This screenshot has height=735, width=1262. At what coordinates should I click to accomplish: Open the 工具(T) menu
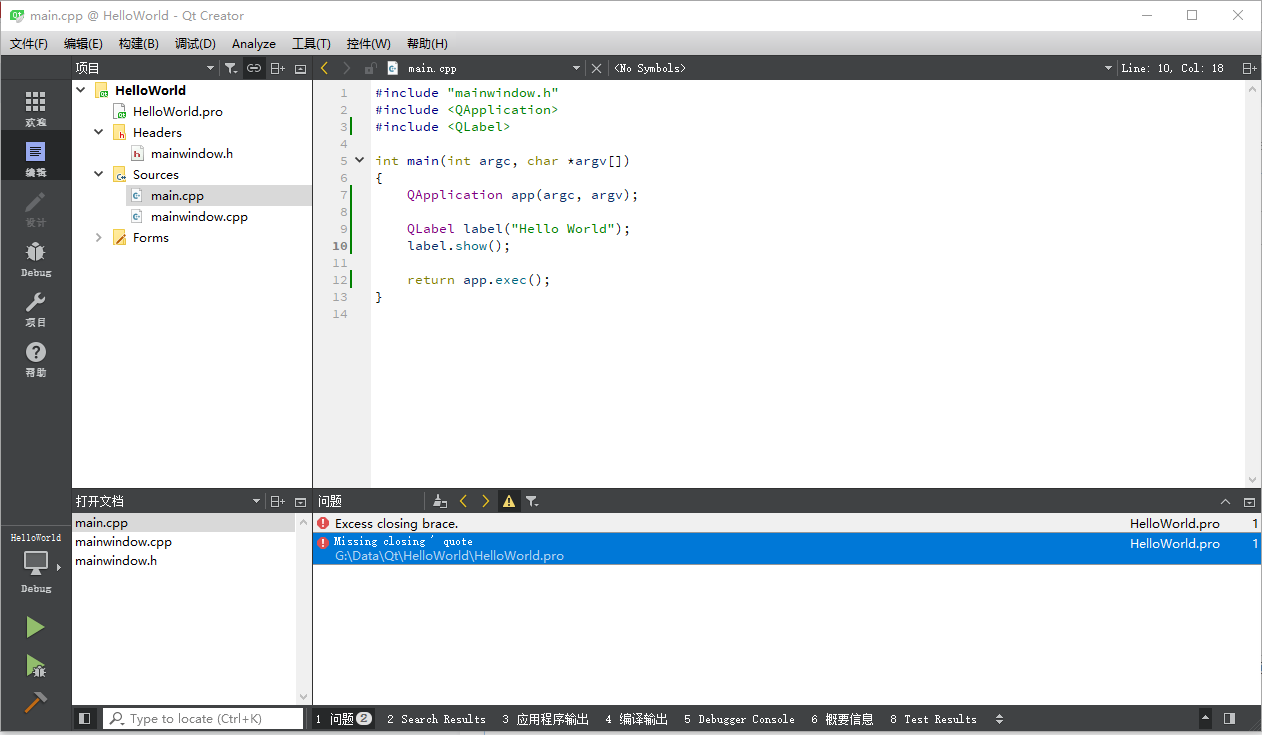coord(311,43)
